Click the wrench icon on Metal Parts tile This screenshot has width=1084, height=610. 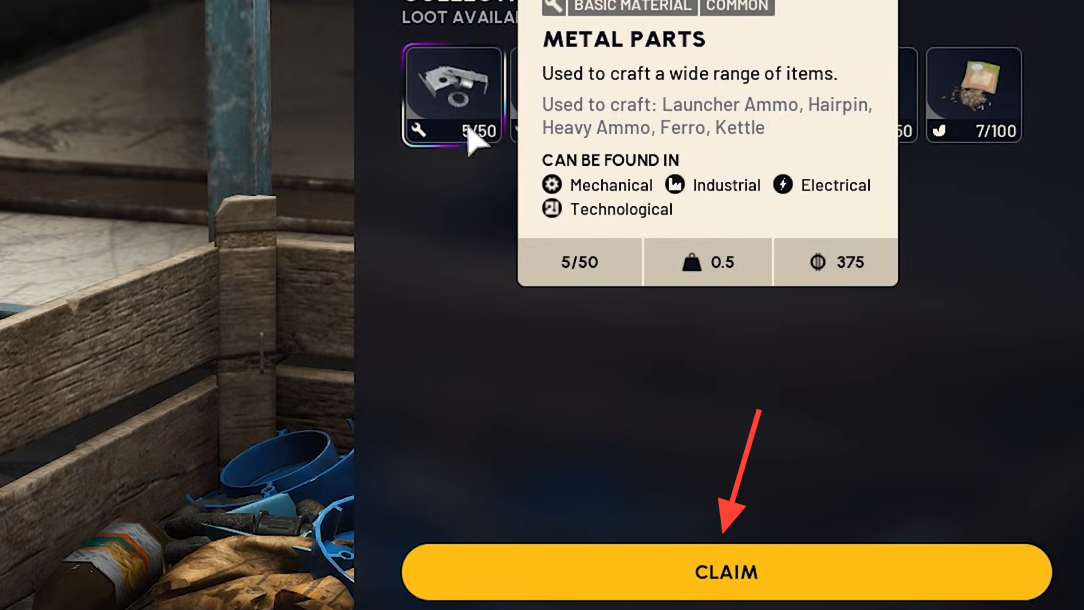click(418, 130)
